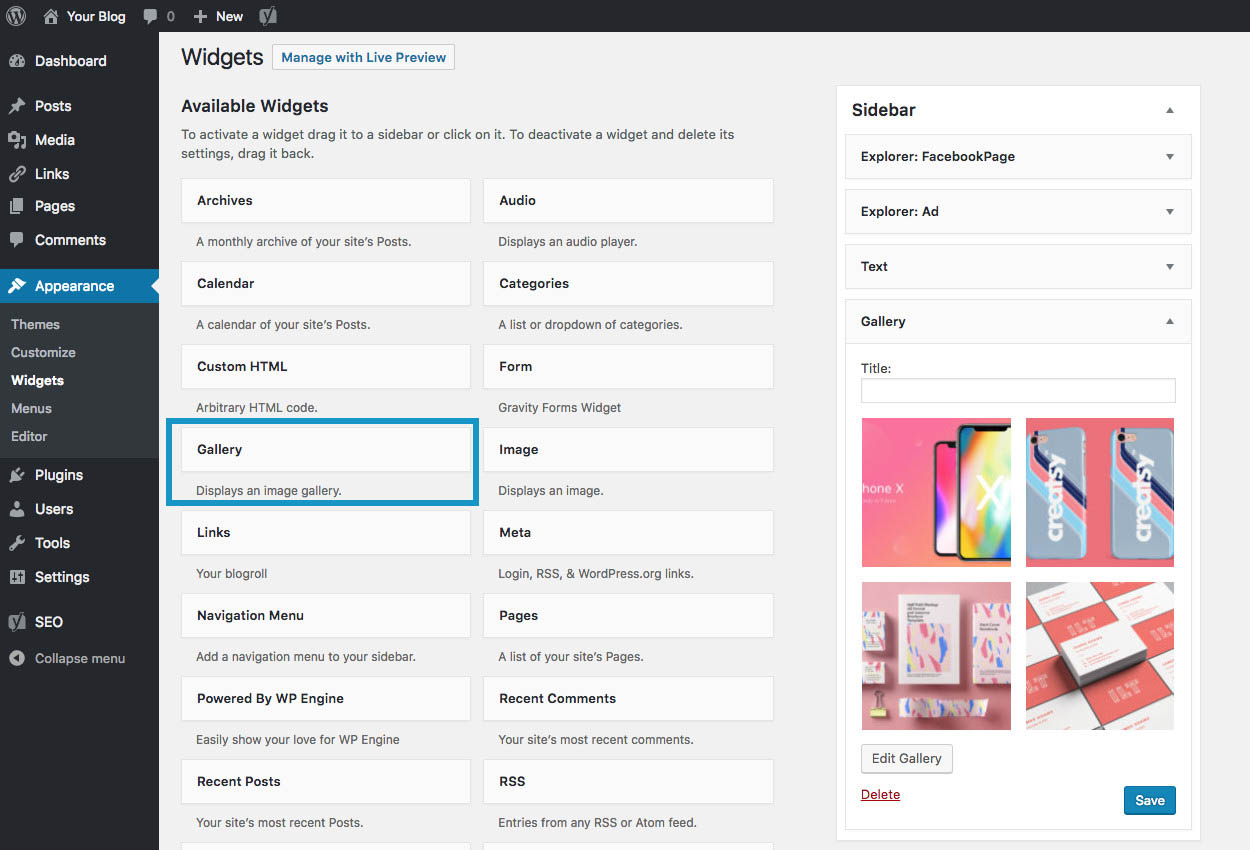Select the Recent Posts available widget

click(x=326, y=782)
